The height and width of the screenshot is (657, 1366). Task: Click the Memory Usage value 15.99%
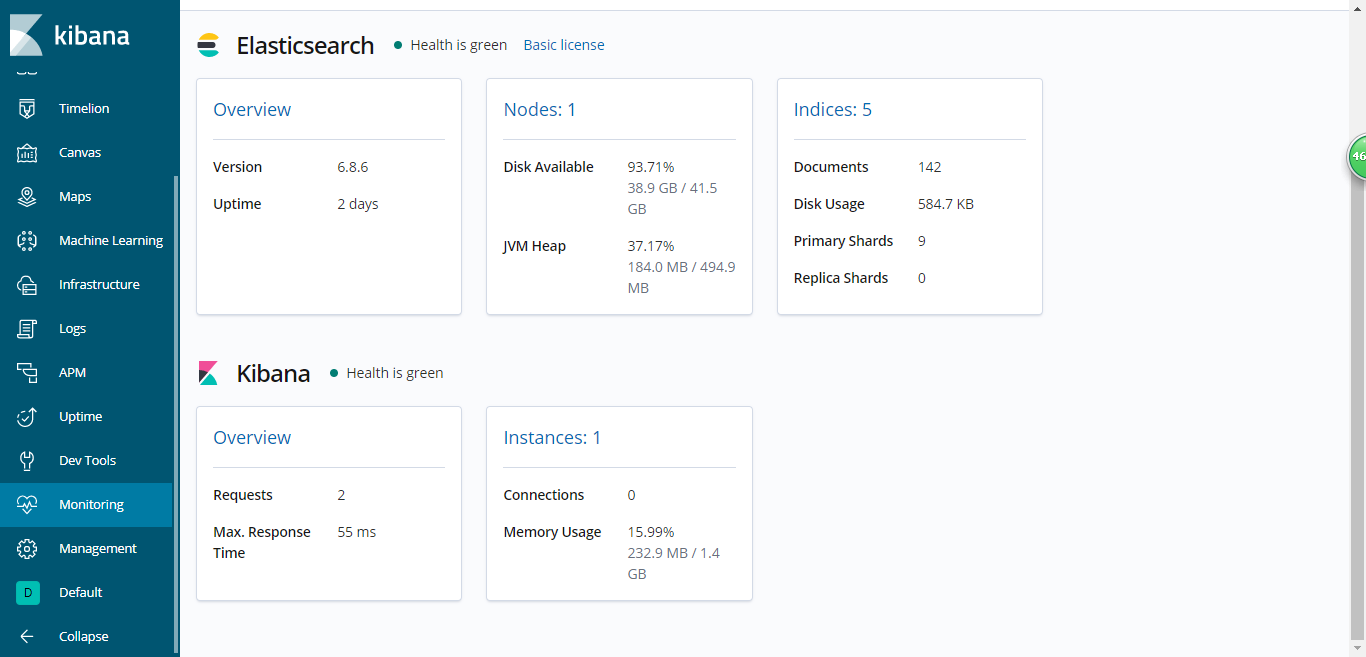pyautogui.click(x=651, y=532)
